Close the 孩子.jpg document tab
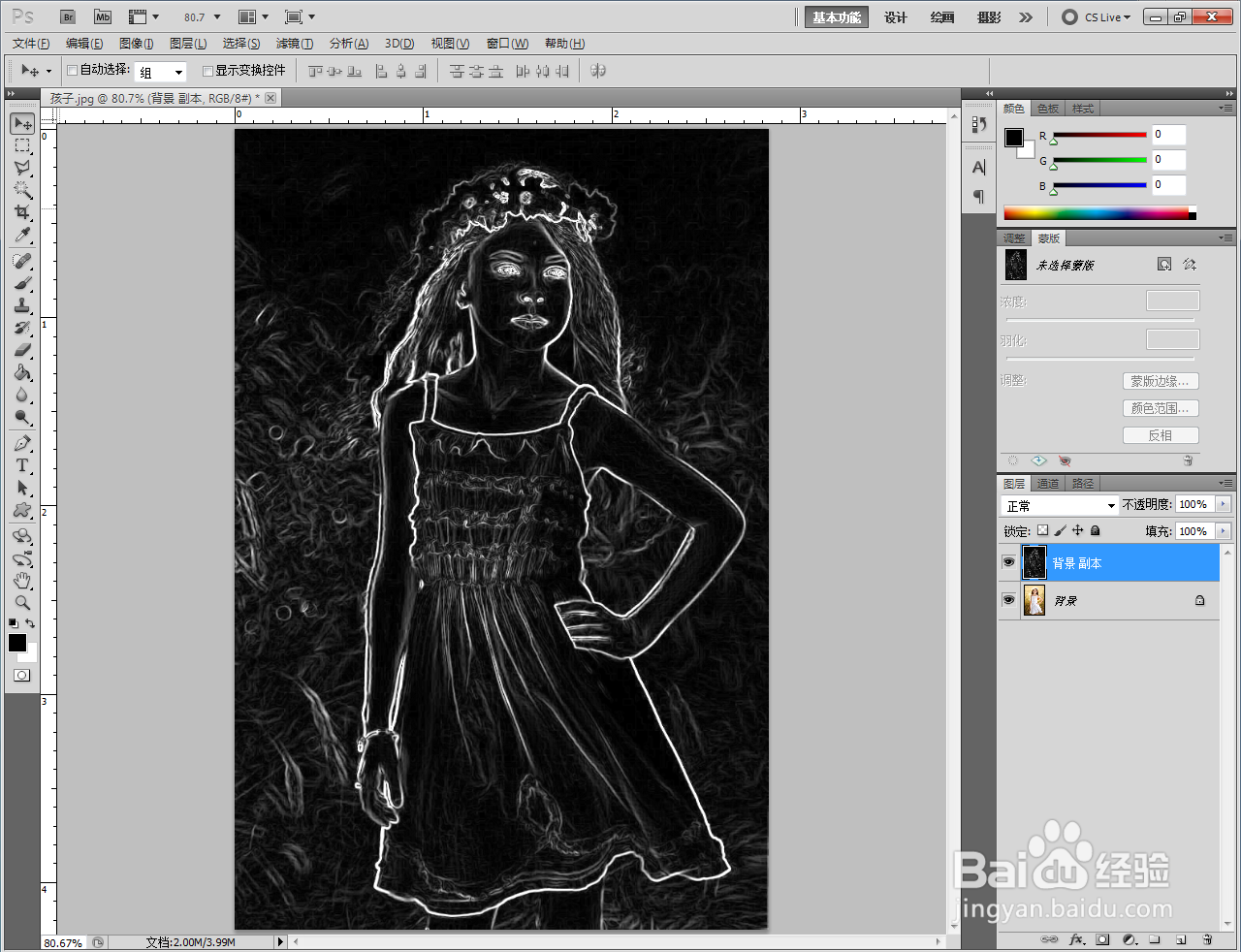The width and height of the screenshot is (1241, 952). tap(270, 98)
